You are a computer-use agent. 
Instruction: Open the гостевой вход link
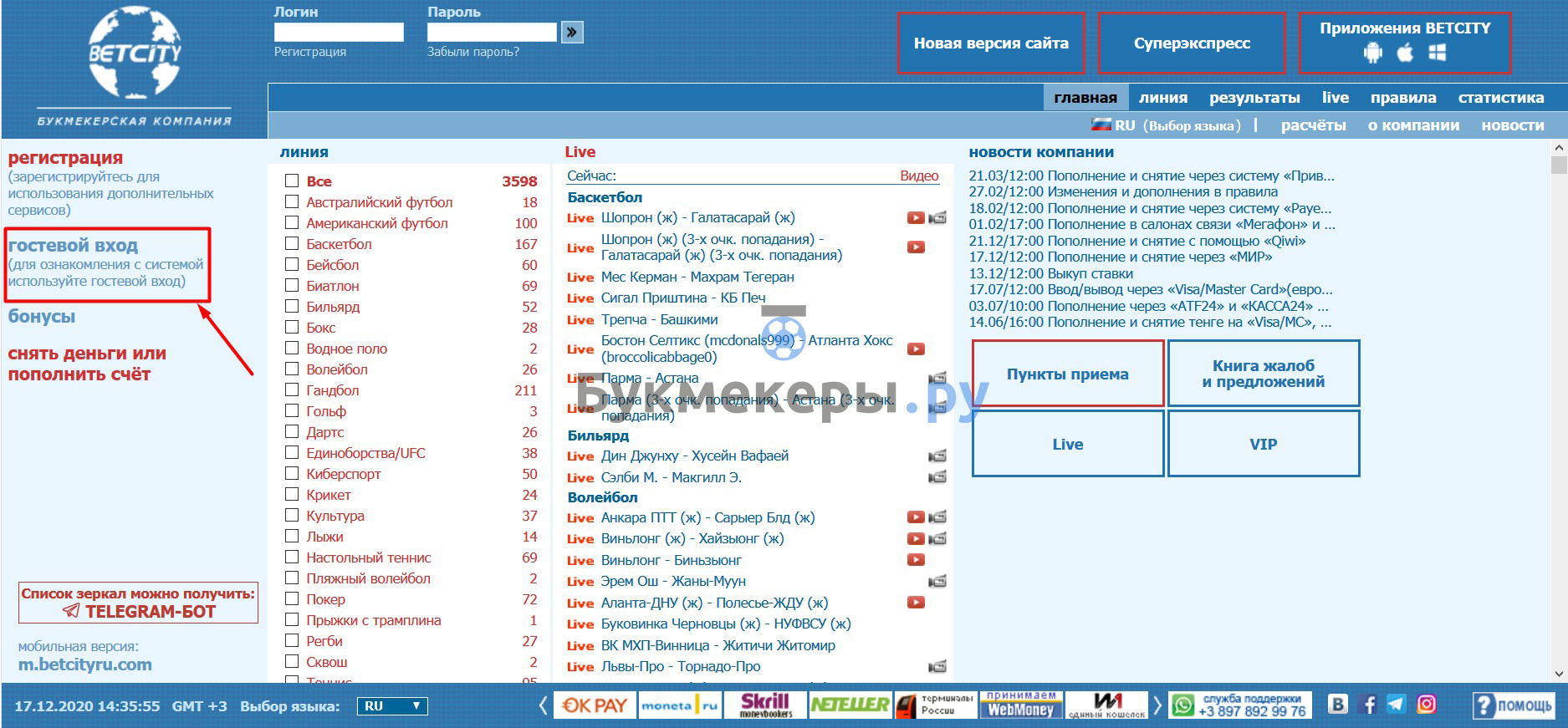[x=73, y=246]
